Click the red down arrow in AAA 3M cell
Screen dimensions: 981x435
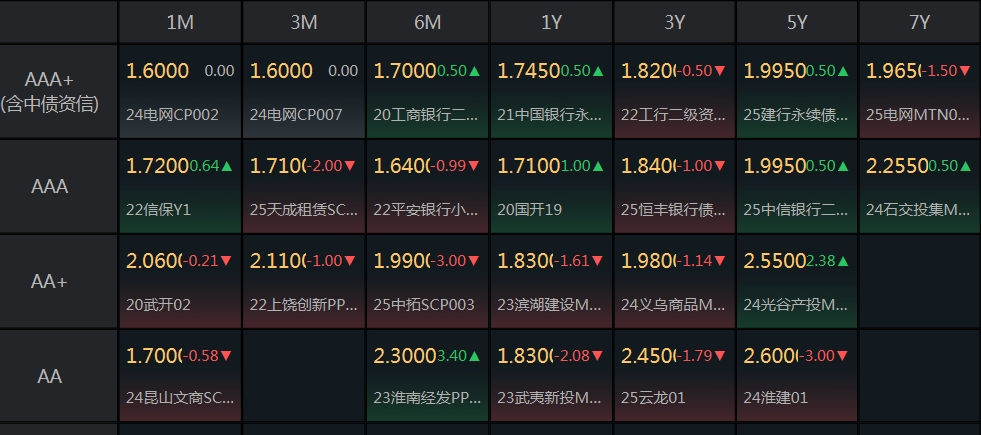coord(350,166)
